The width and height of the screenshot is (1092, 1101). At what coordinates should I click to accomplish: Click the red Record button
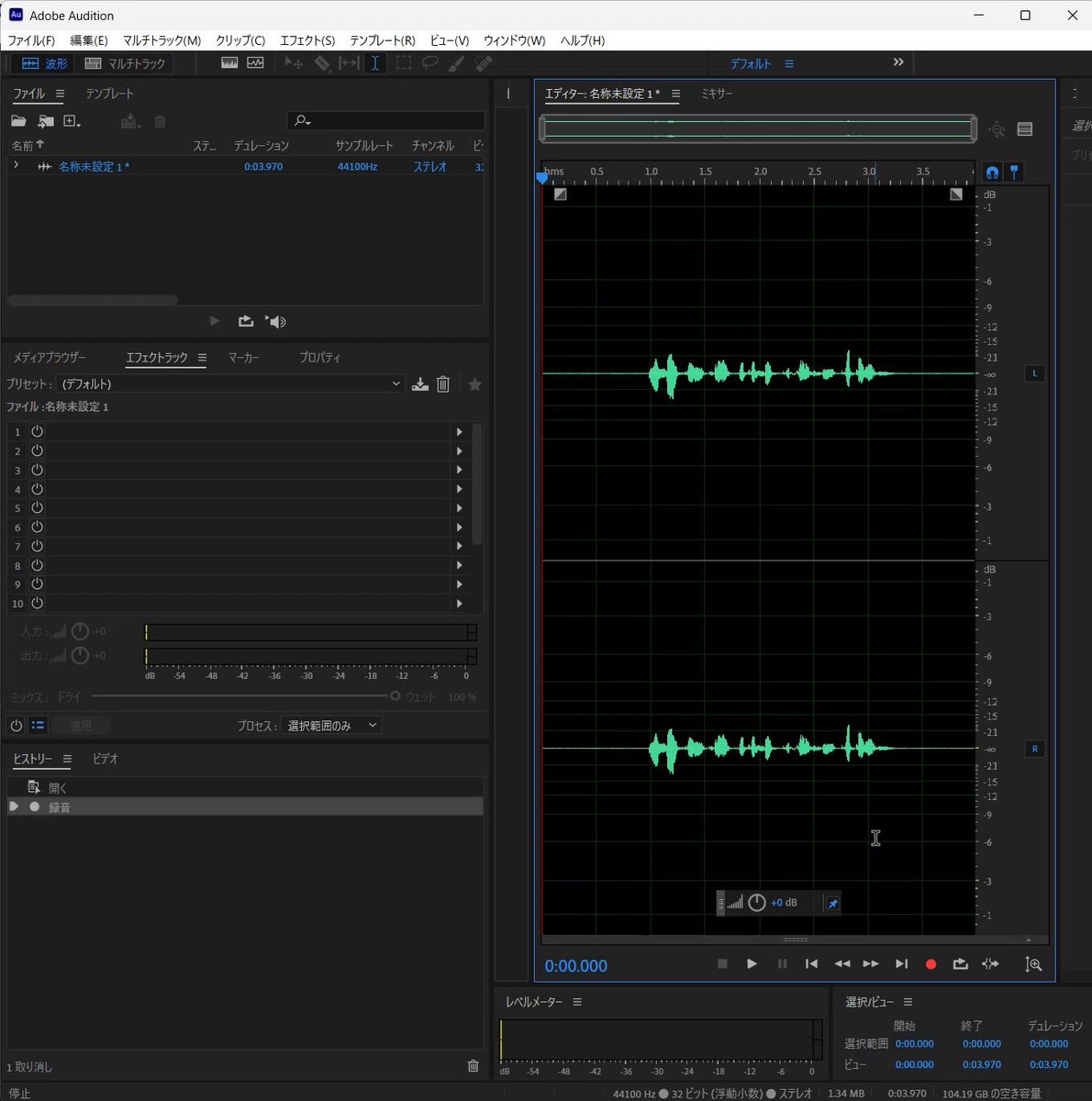(x=930, y=964)
